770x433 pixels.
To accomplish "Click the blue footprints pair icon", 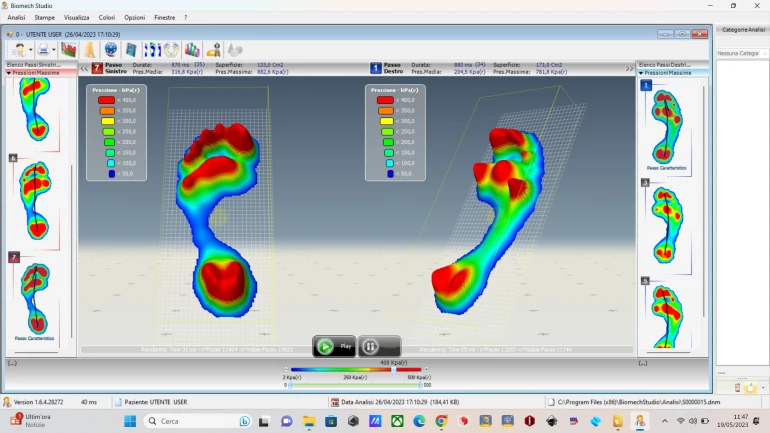I will tap(152, 49).
